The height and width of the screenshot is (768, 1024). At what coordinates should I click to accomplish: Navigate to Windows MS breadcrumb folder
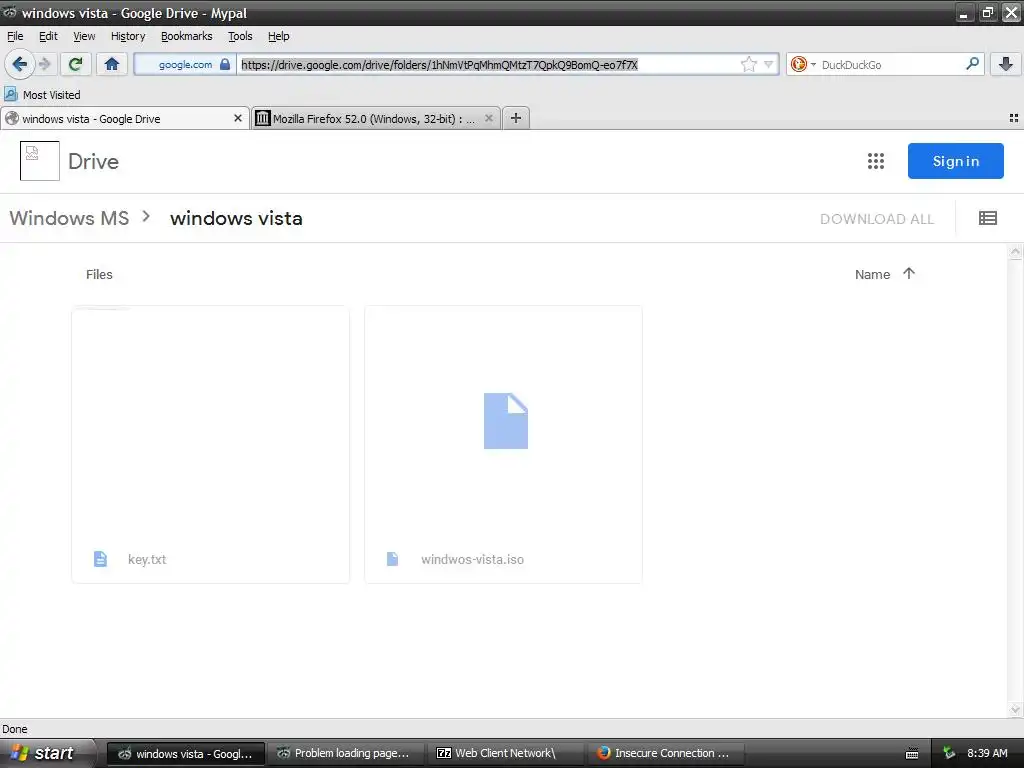pyautogui.click(x=69, y=218)
